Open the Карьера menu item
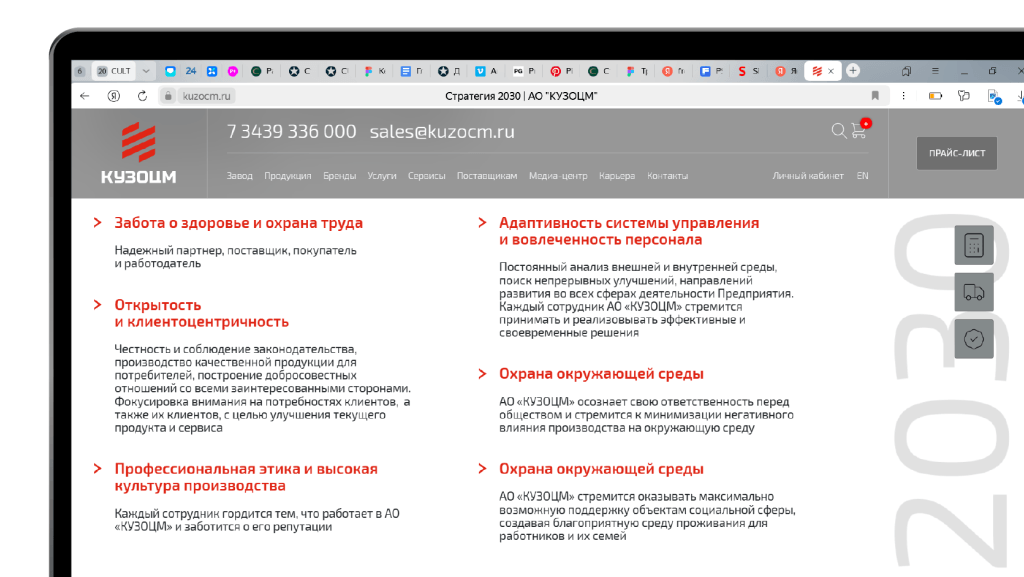Screen dimensions: 1024x577 tap(616, 176)
